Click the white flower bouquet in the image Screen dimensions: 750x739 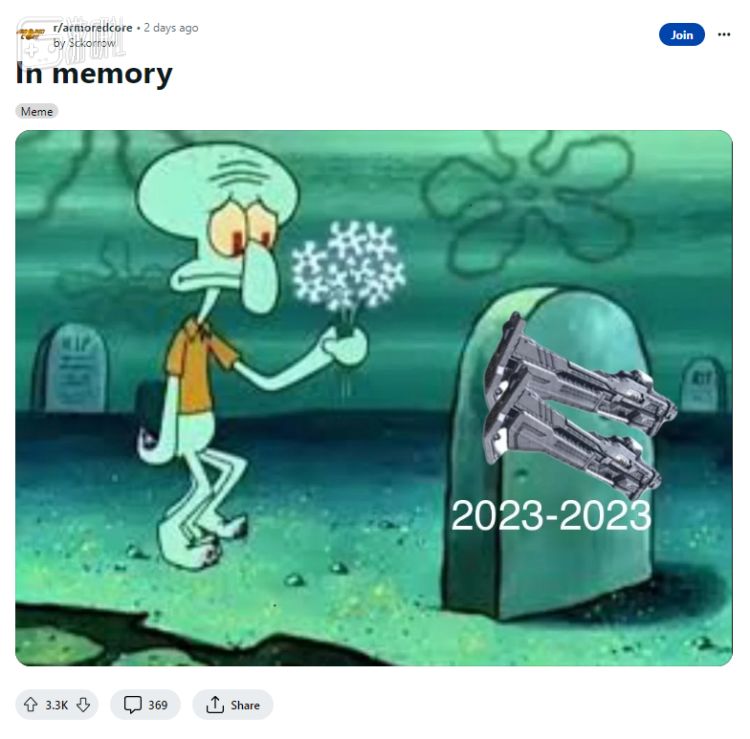point(348,268)
